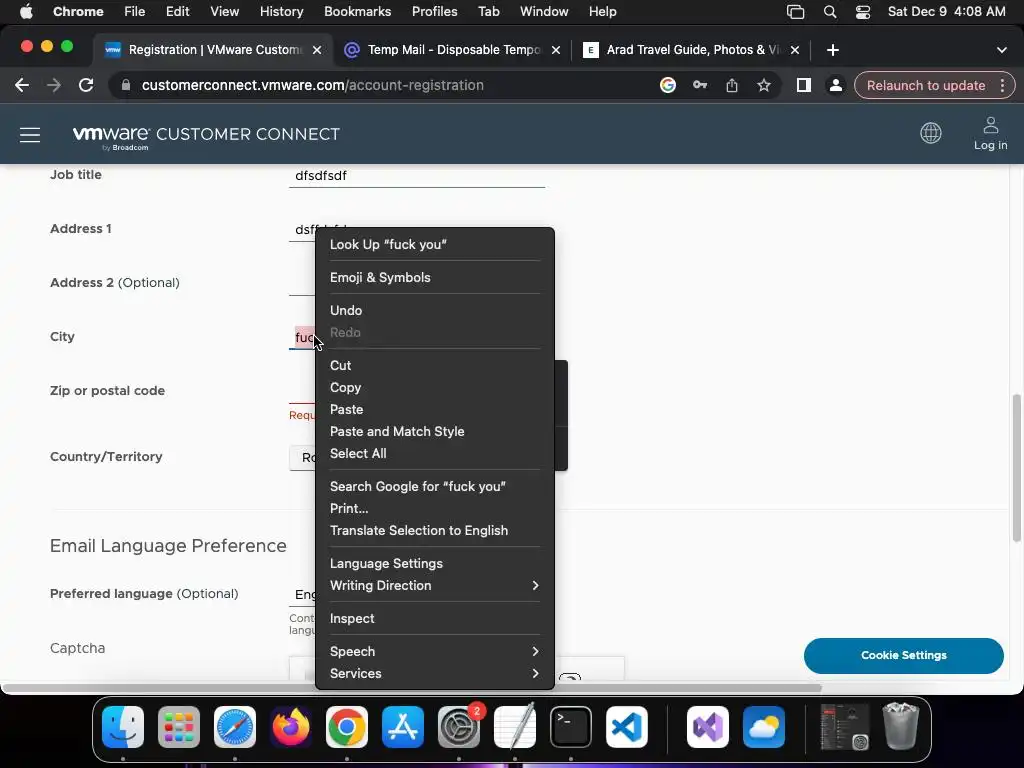The width and height of the screenshot is (1024, 768).
Task: Click the Search Google for entry
Action: tap(434, 487)
